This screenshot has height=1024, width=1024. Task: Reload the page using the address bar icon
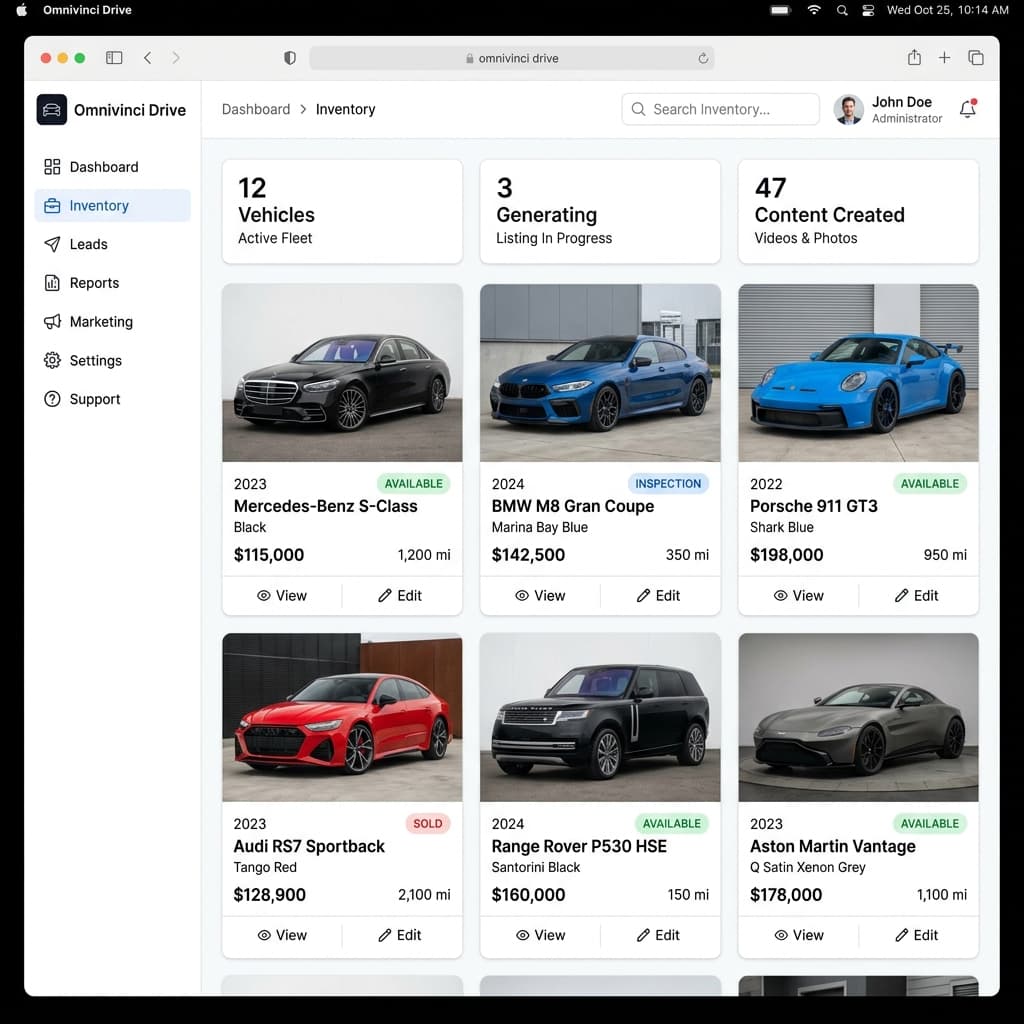[703, 58]
